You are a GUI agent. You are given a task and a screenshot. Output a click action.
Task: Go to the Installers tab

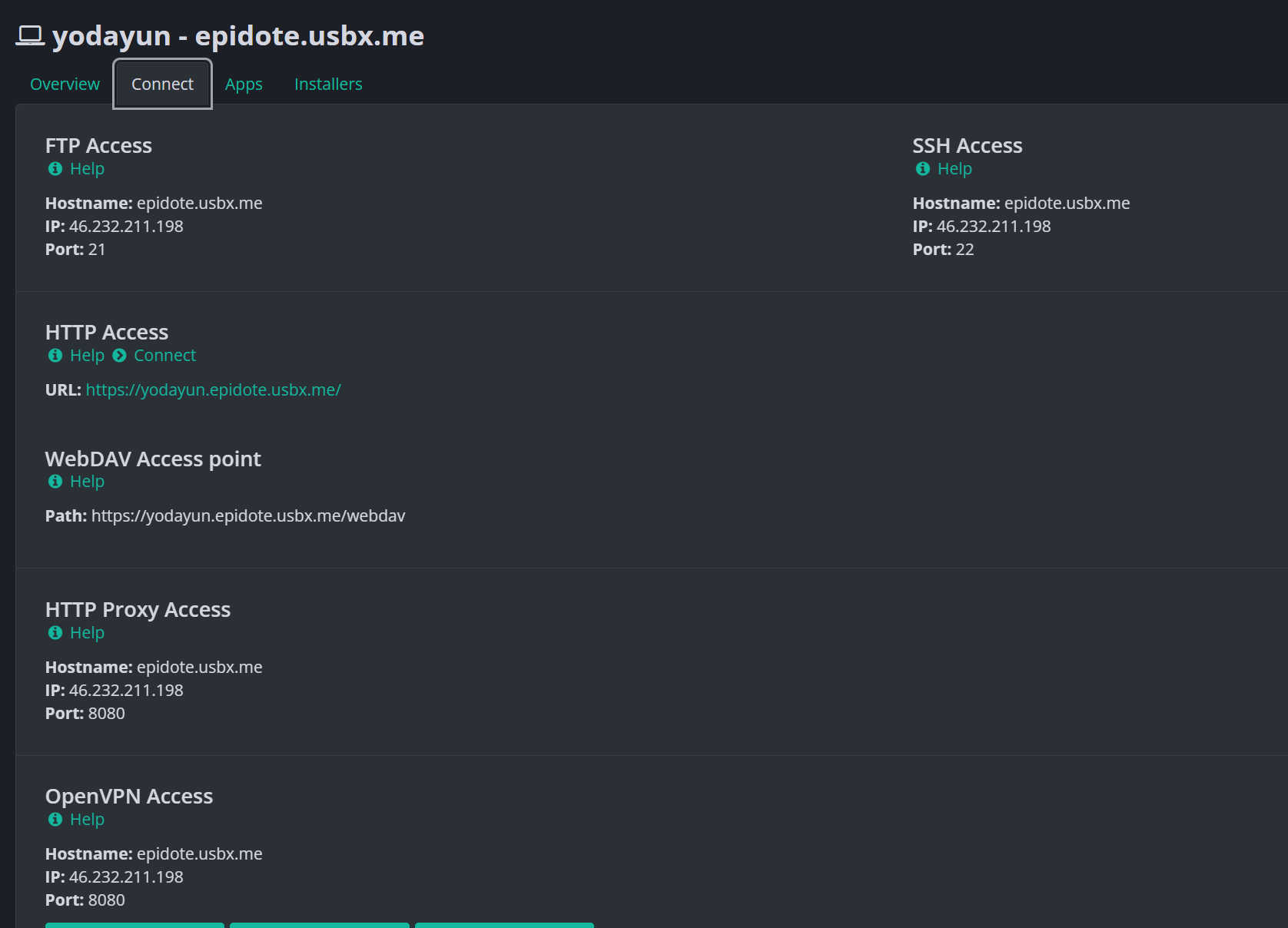coord(328,84)
